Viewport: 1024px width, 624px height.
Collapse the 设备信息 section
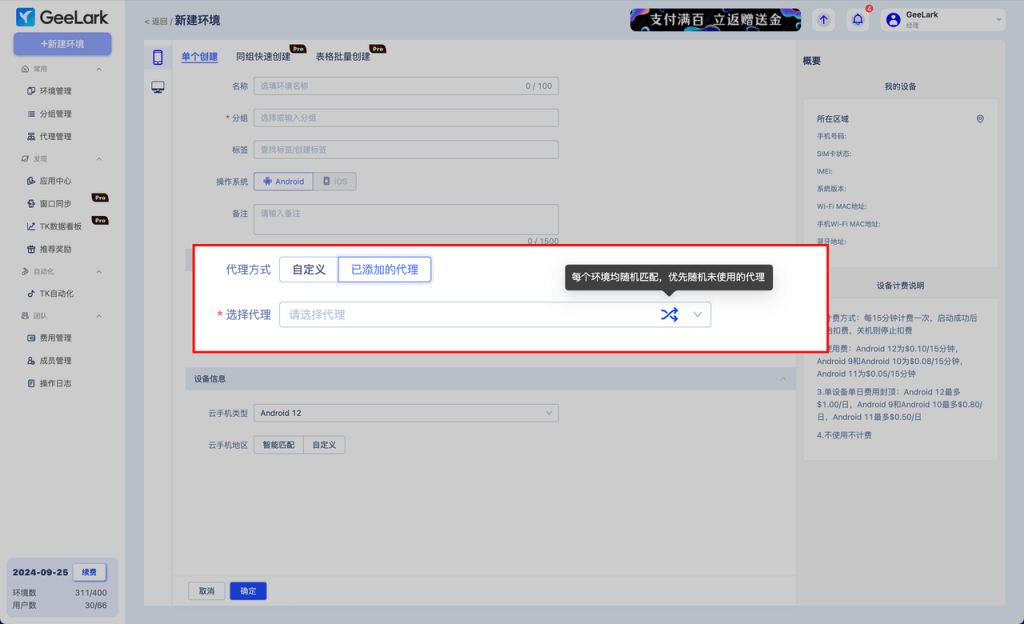click(x=782, y=379)
